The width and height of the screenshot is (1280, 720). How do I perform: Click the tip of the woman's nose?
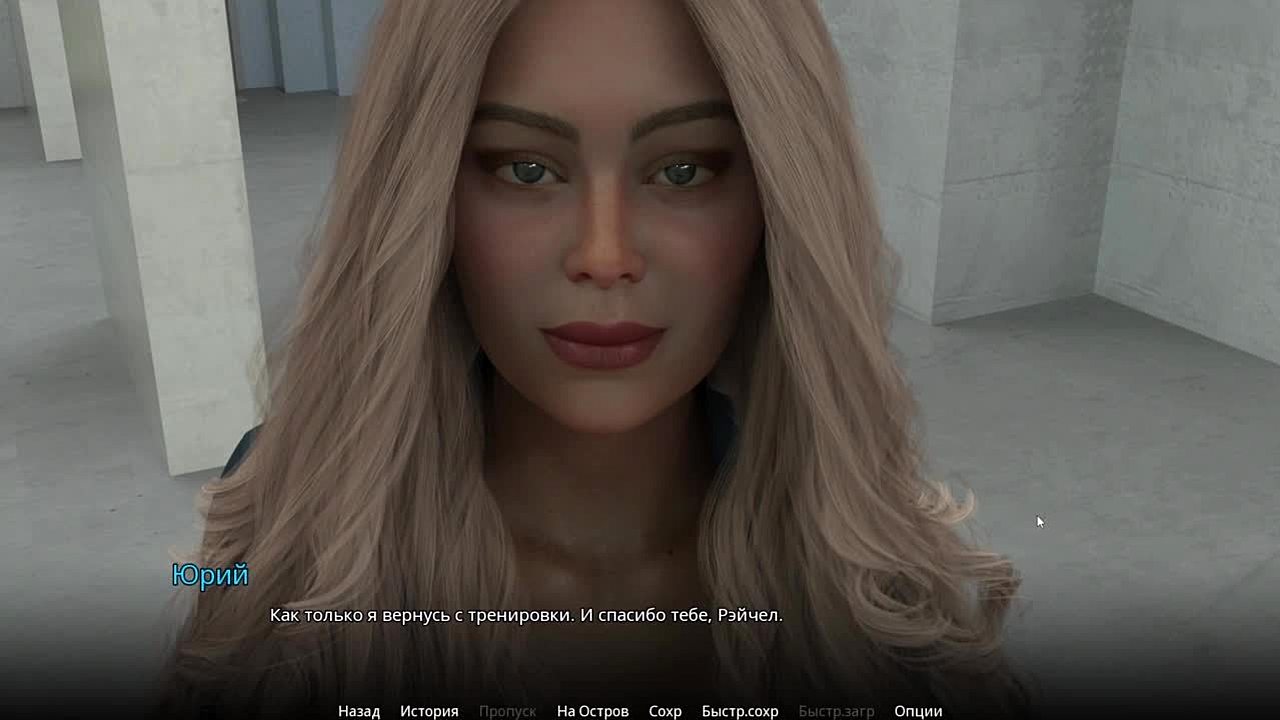point(605,260)
